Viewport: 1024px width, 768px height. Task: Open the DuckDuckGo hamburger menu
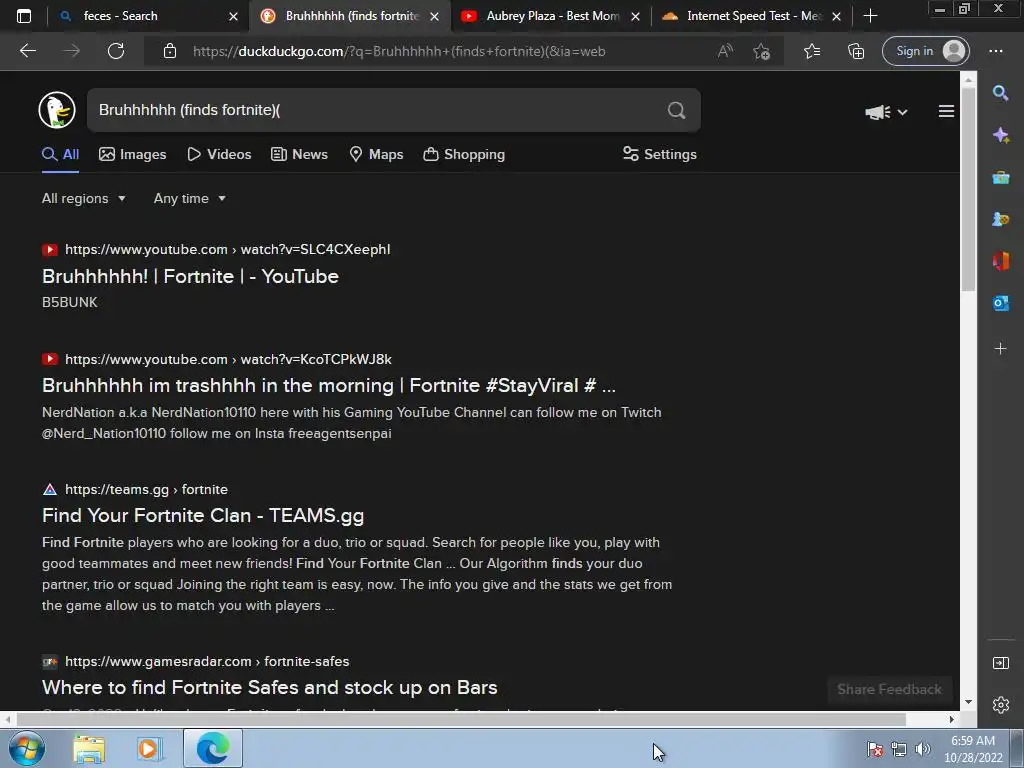(946, 112)
